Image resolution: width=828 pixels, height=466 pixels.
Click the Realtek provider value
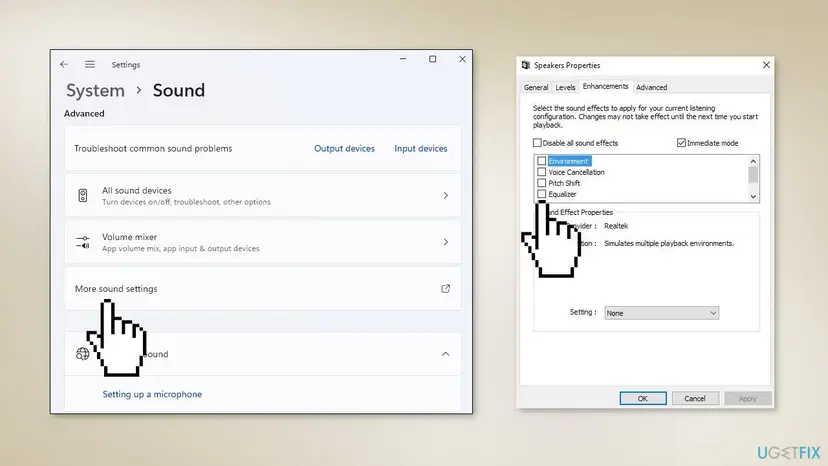click(616, 226)
